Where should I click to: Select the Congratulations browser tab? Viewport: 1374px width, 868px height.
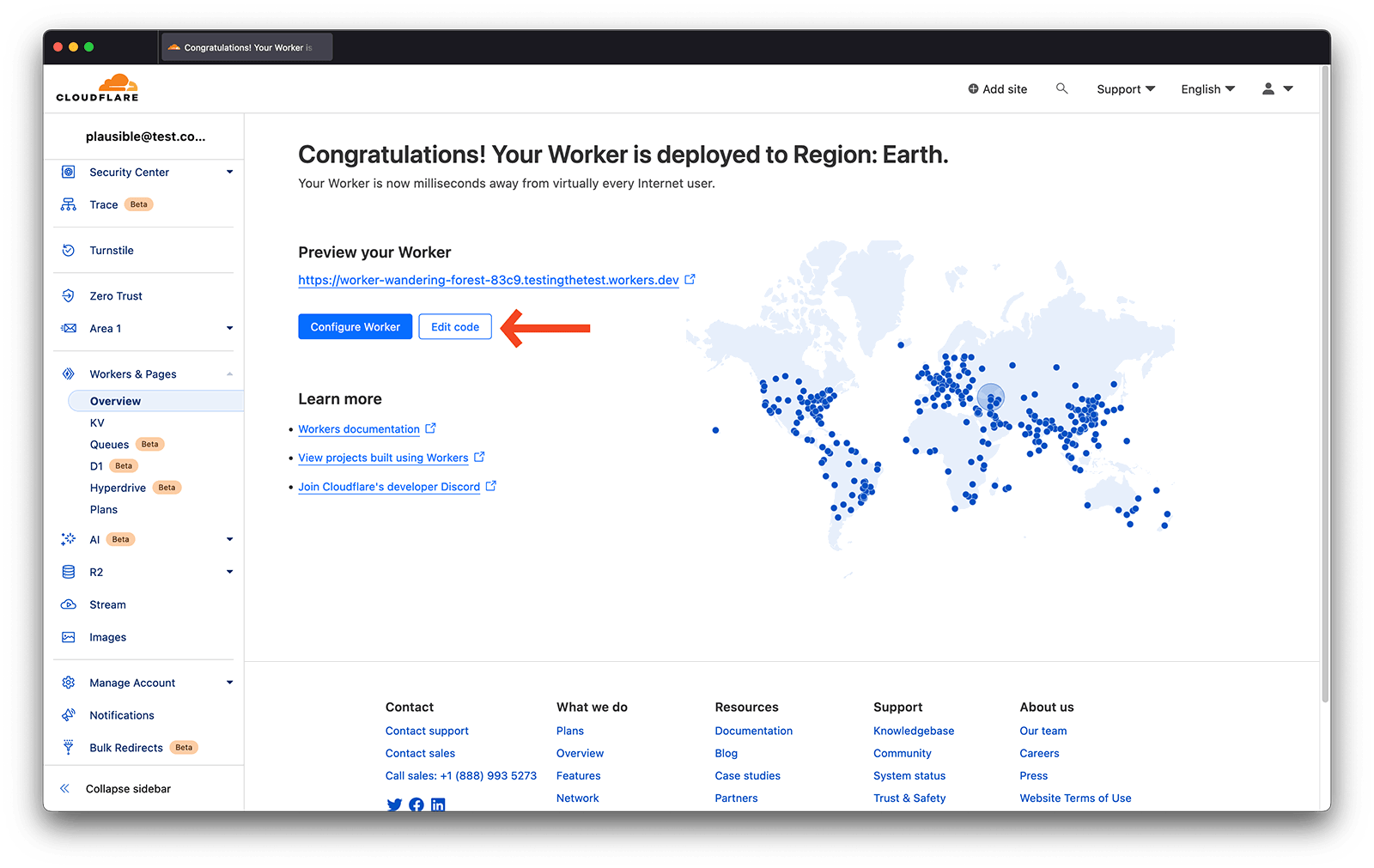pyautogui.click(x=247, y=47)
